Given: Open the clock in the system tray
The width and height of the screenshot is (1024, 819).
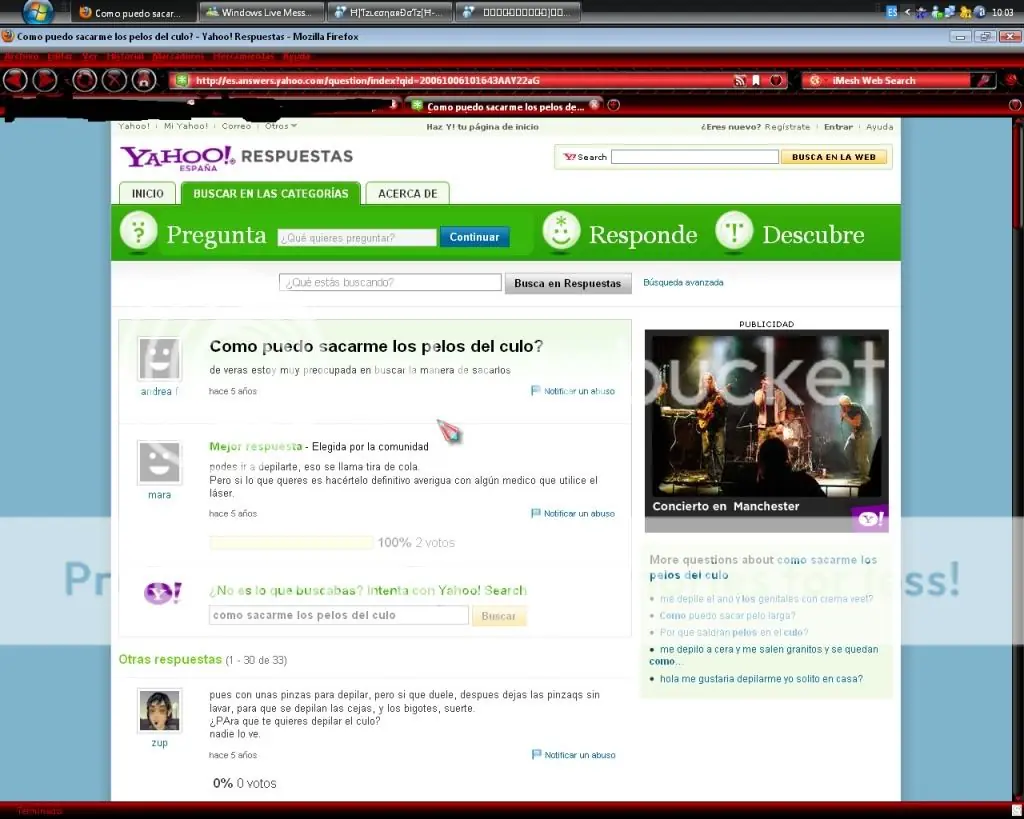Looking at the screenshot, I should [1002, 12].
